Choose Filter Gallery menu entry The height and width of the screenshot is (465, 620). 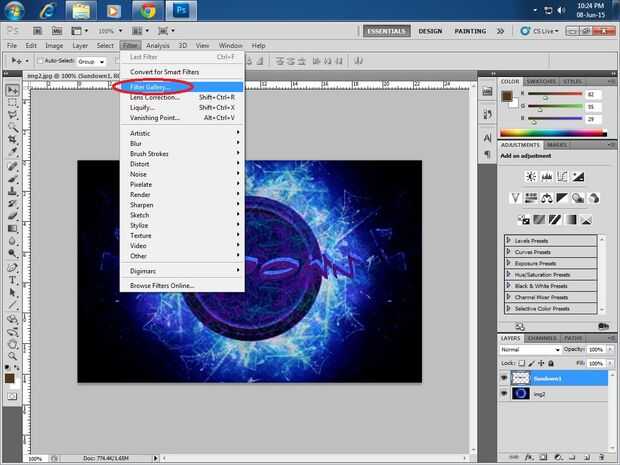pyautogui.click(x=182, y=87)
